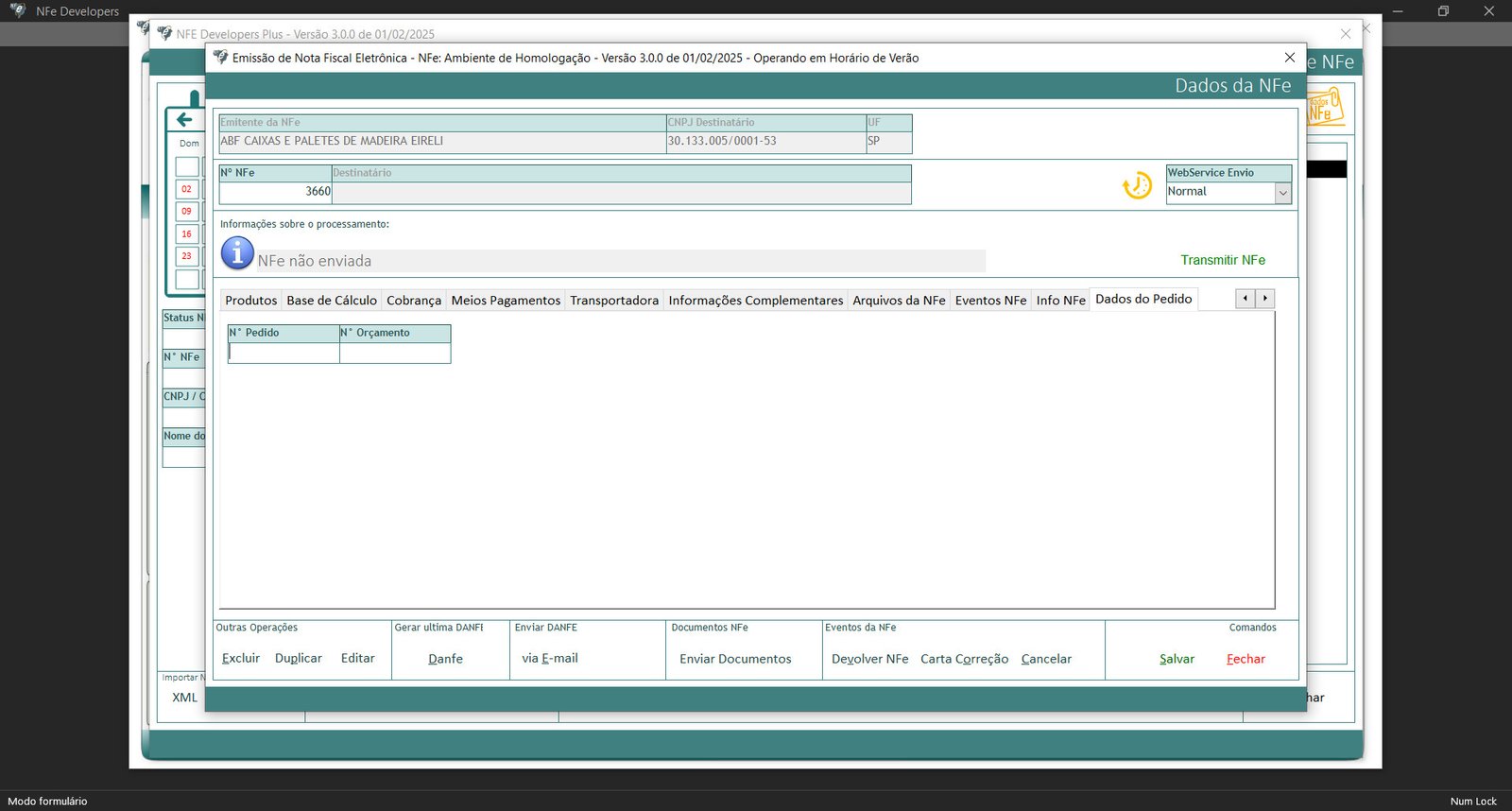Click the yellow clock refresh icon
The width and height of the screenshot is (1512, 811).
(1137, 185)
